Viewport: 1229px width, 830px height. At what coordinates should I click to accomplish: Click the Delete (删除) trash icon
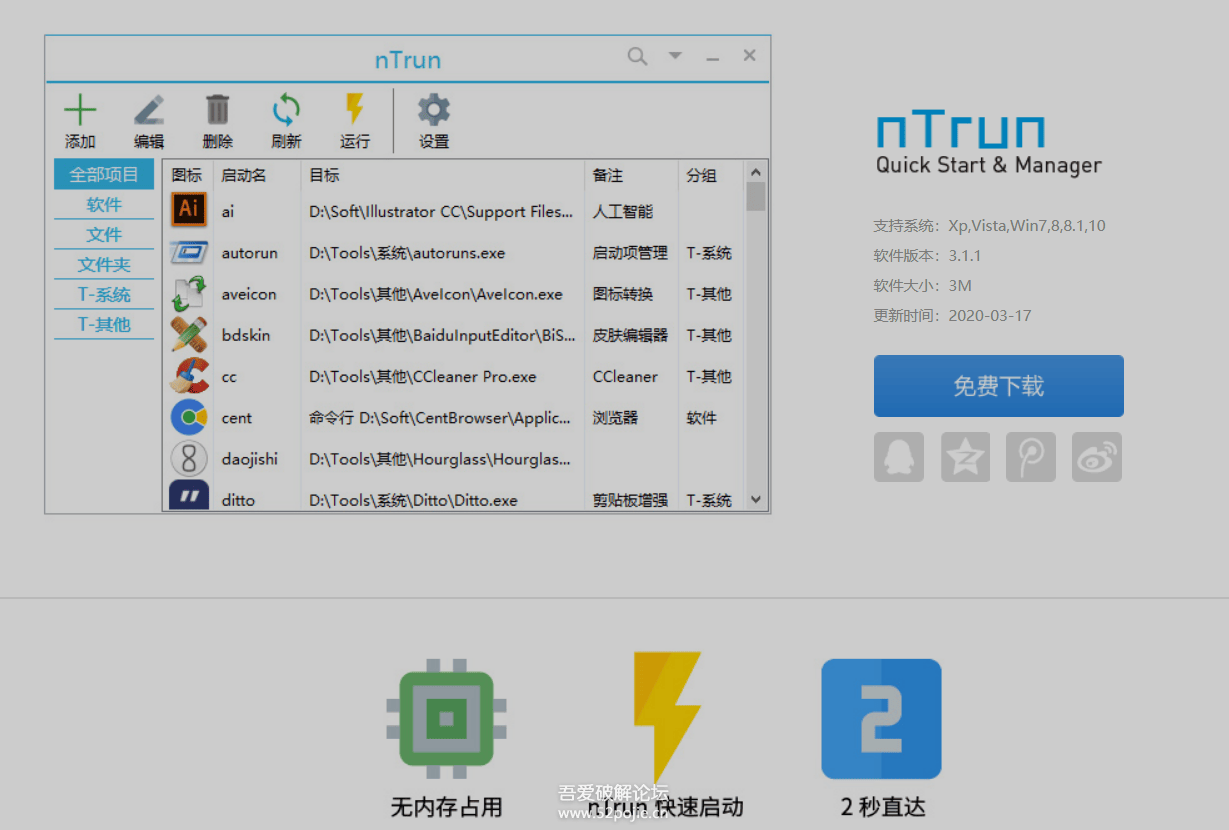(217, 110)
